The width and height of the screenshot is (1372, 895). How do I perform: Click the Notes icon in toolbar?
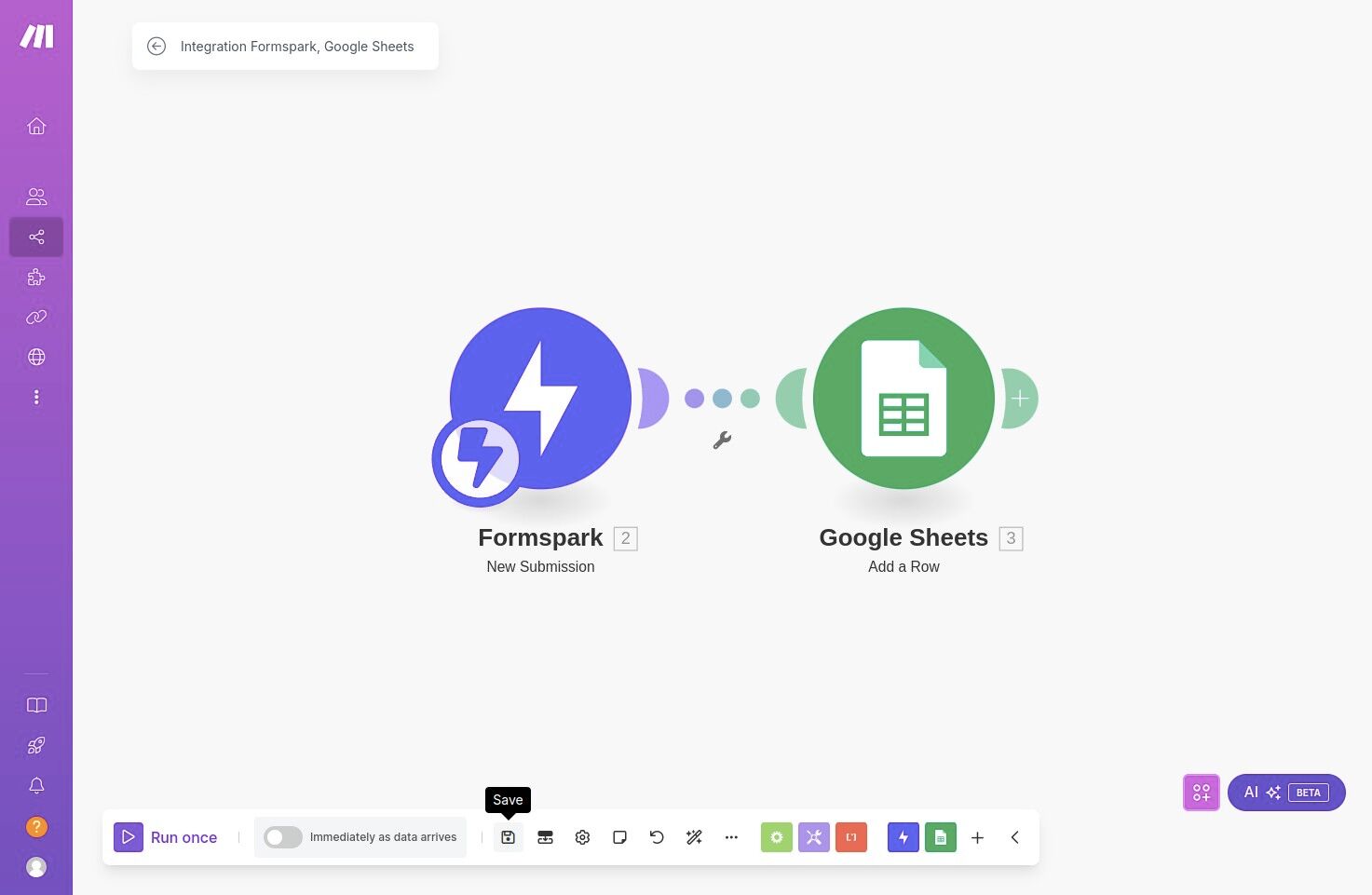pos(619,837)
